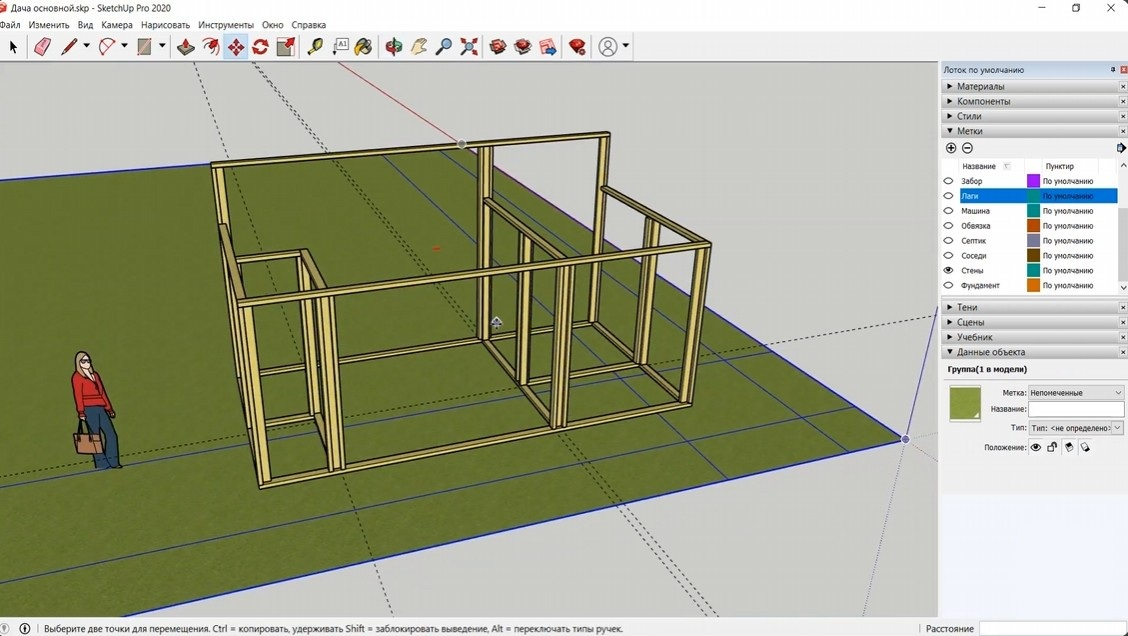Show the Лаги tag
The width and height of the screenshot is (1128, 636).
point(948,196)
